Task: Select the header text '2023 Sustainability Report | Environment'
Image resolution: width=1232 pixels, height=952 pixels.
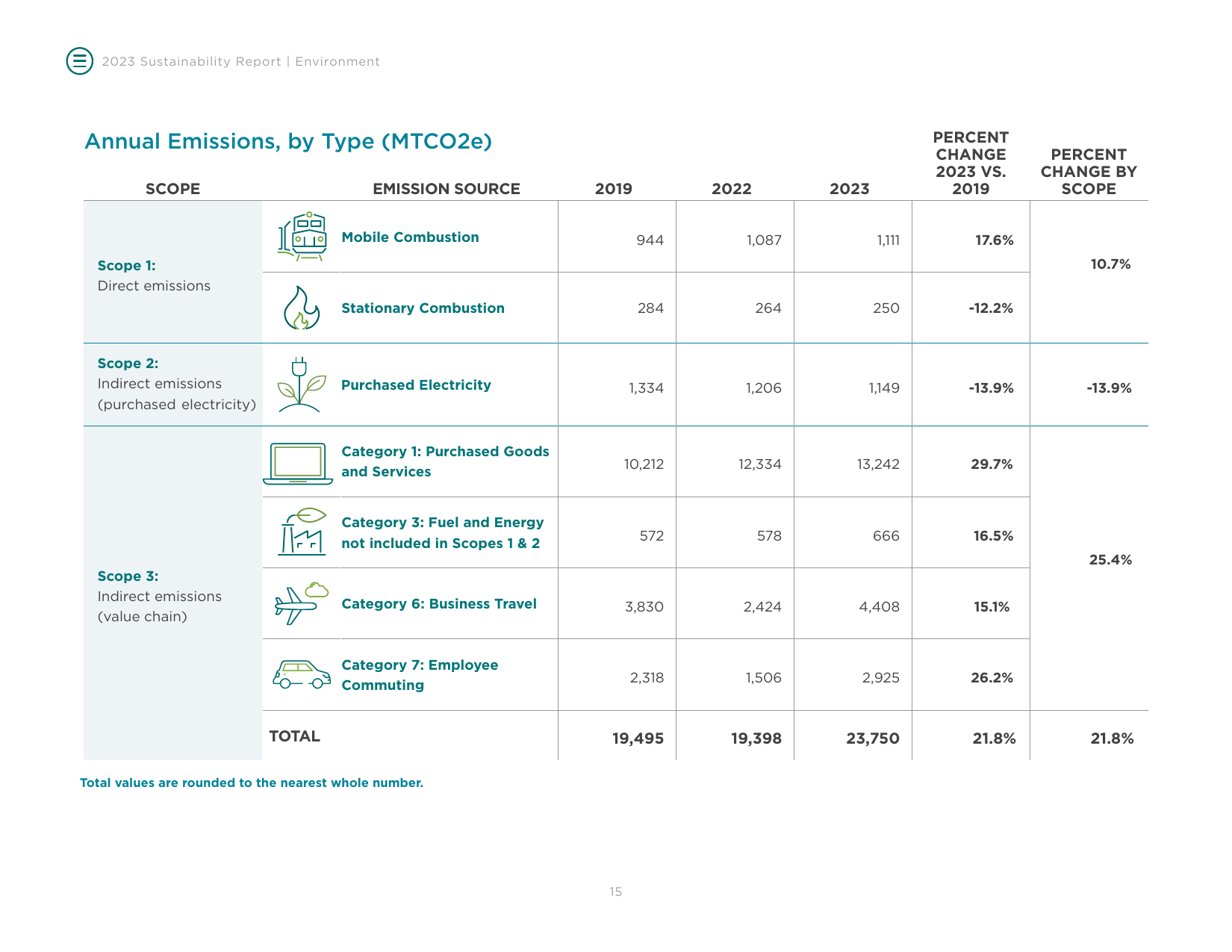Action: tap(240, 62)
